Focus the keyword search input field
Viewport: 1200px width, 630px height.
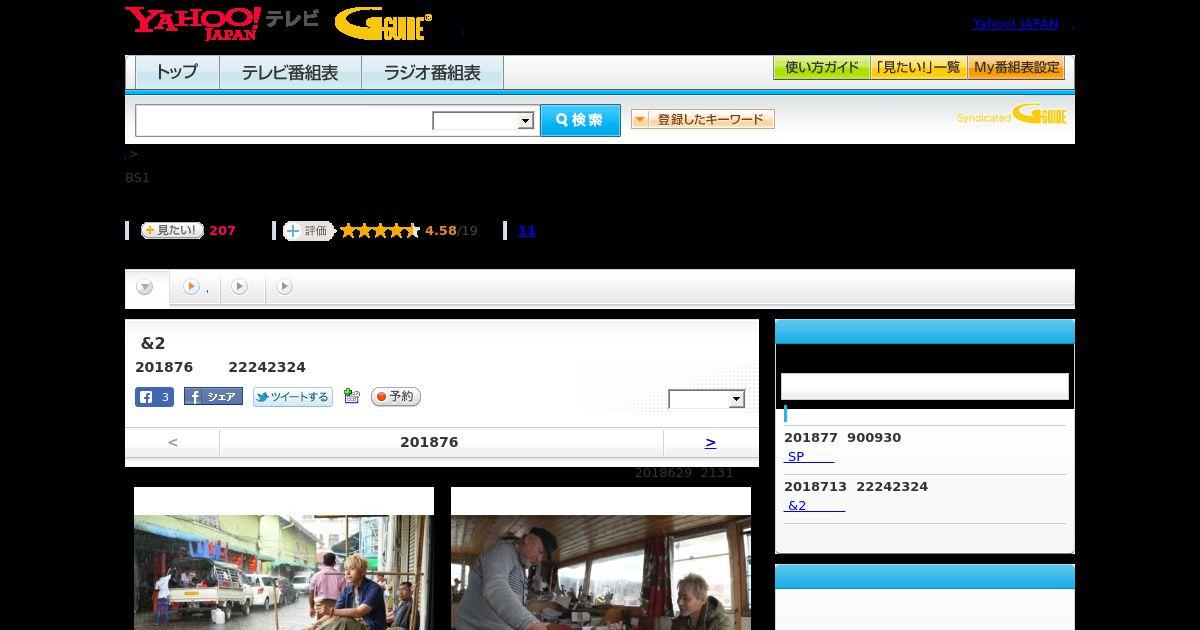(x=283, y=120)
